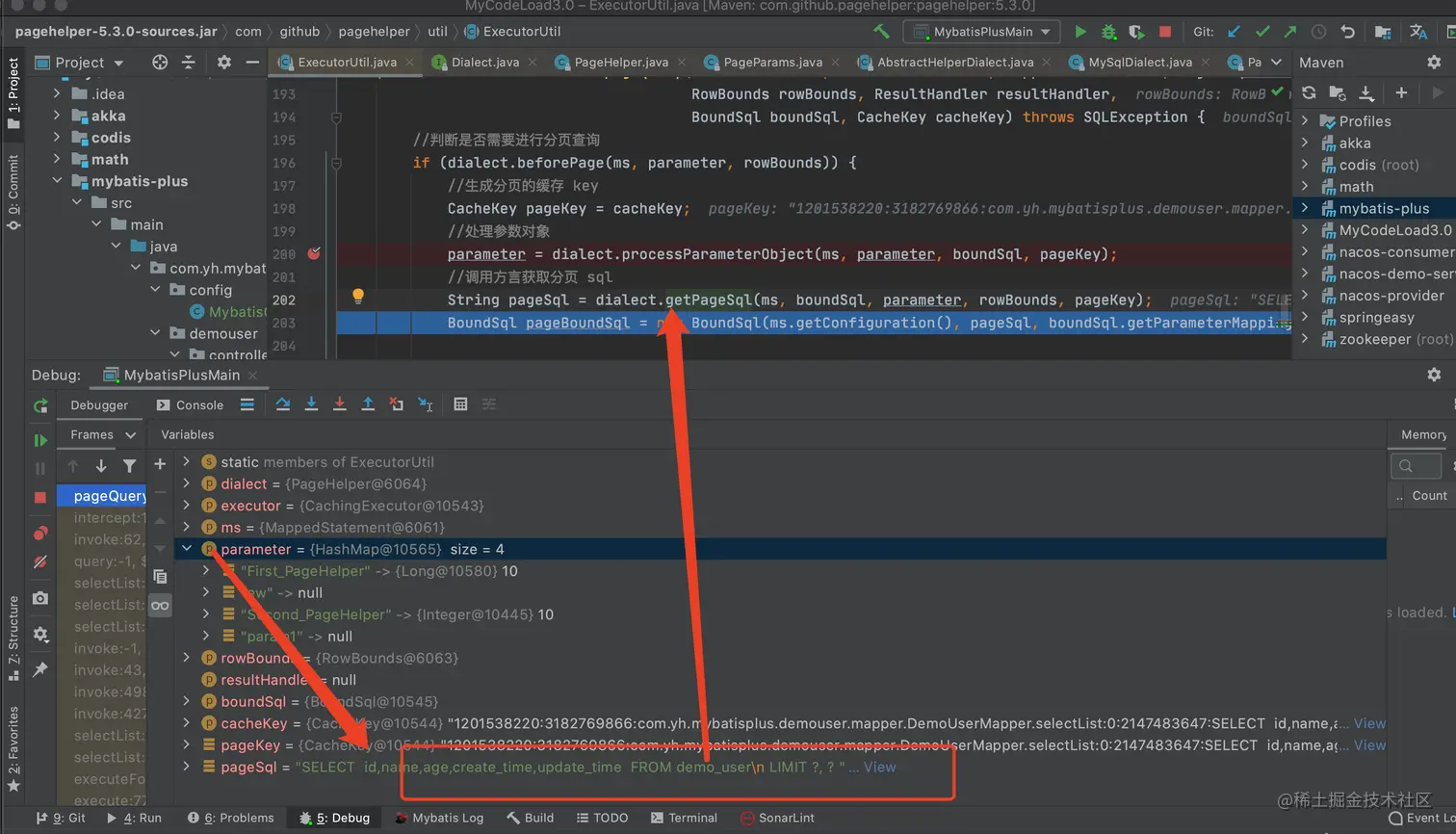1456x834 pixels.
Task: Click the View link for pageSql
Action: pyautogui.click(x=879, y=768)
